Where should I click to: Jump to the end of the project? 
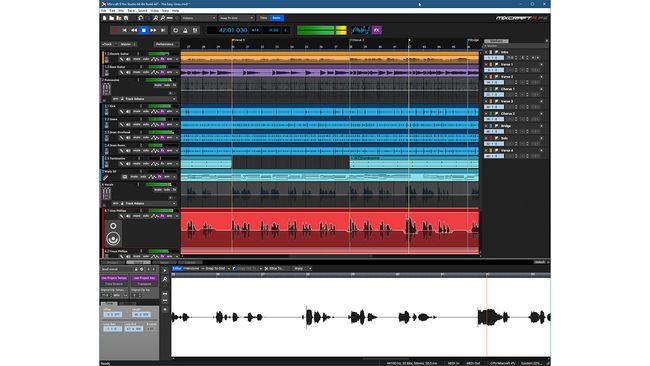163,30
